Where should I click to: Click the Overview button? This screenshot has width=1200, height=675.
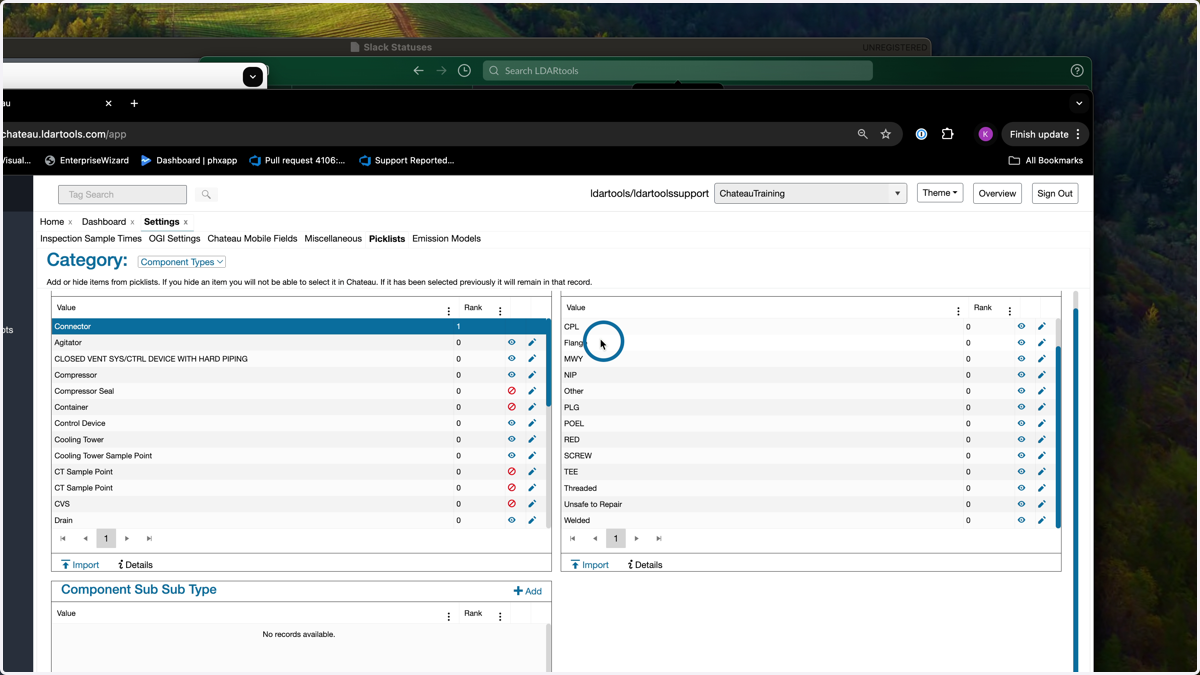click(x=997, y=194)
